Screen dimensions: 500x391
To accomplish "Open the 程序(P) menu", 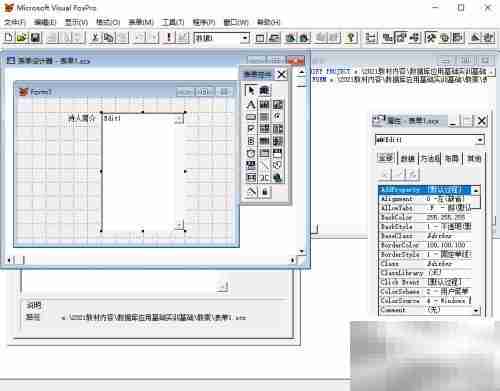I will (x=204, y=22).
